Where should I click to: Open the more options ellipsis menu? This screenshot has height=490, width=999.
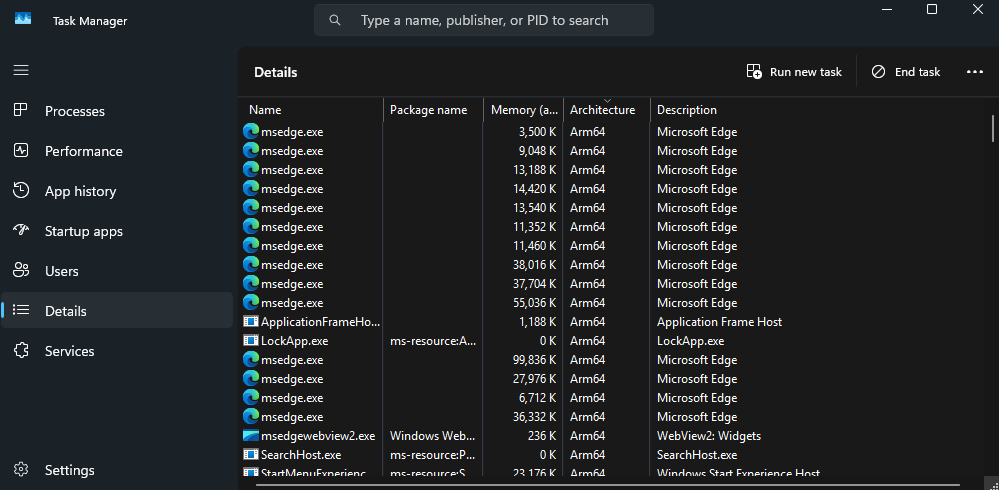975,72
